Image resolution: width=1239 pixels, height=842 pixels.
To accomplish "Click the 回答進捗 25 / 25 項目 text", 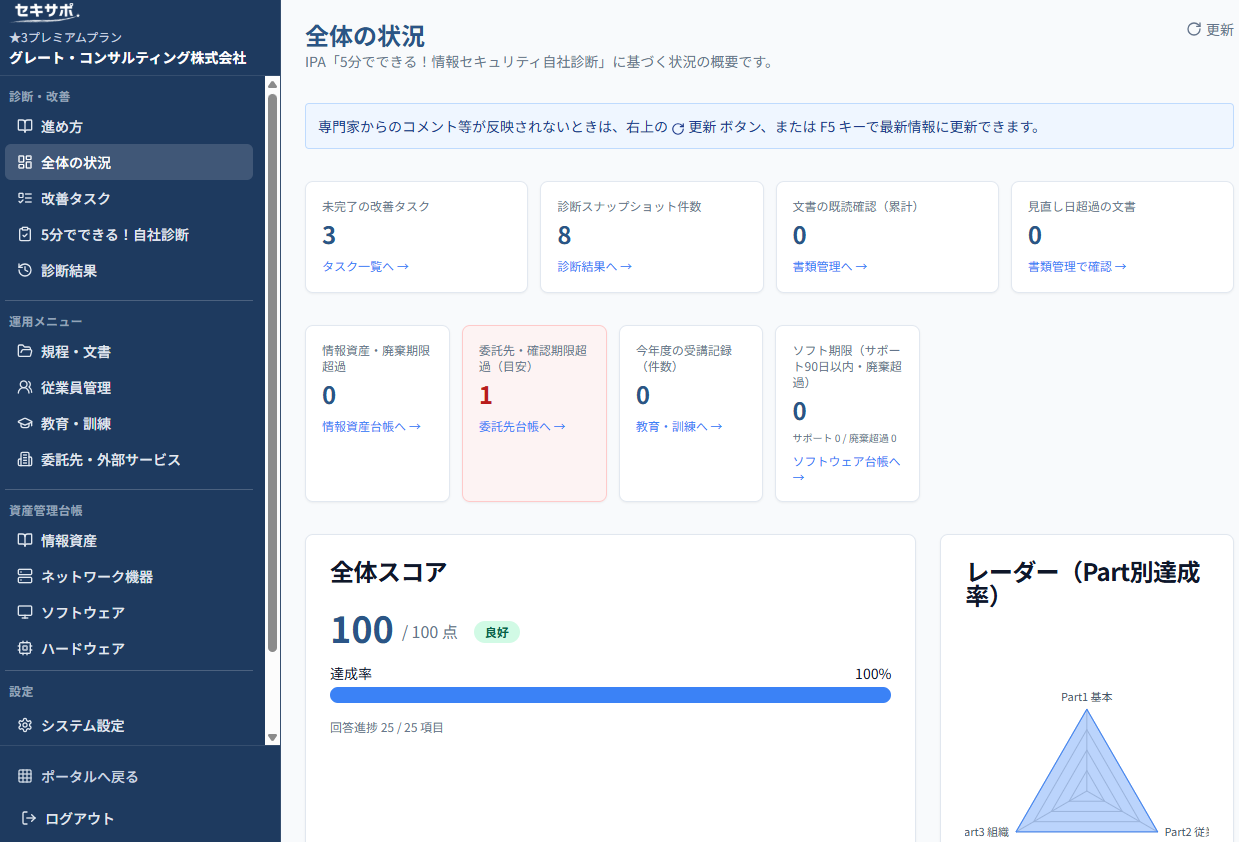I will 387,728.
